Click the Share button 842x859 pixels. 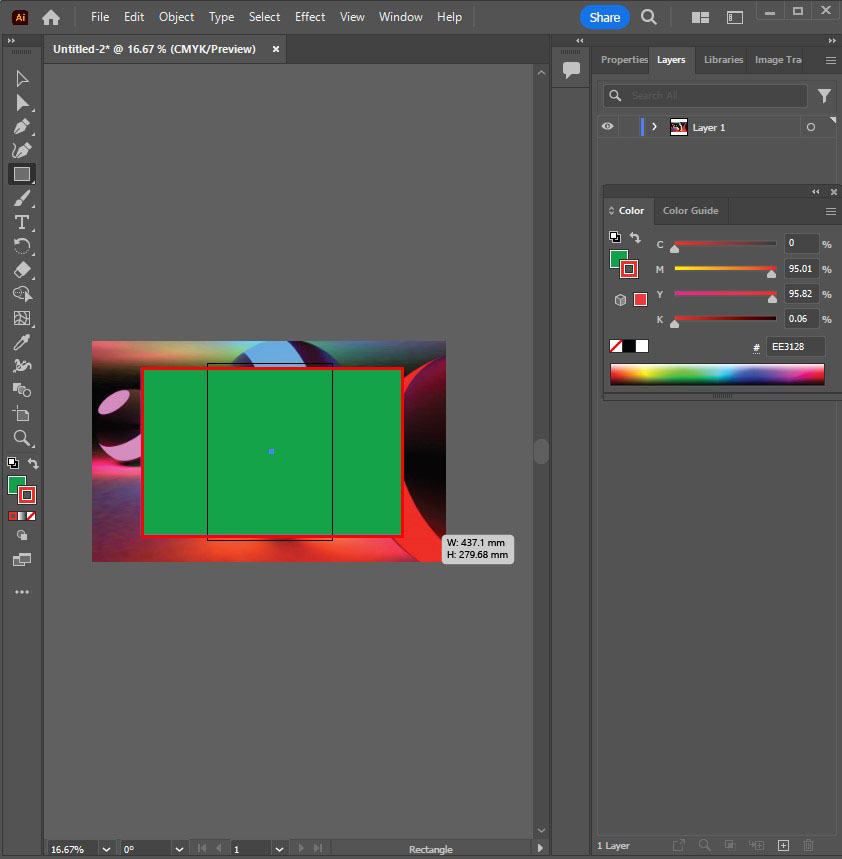click(x=604, y=17)
